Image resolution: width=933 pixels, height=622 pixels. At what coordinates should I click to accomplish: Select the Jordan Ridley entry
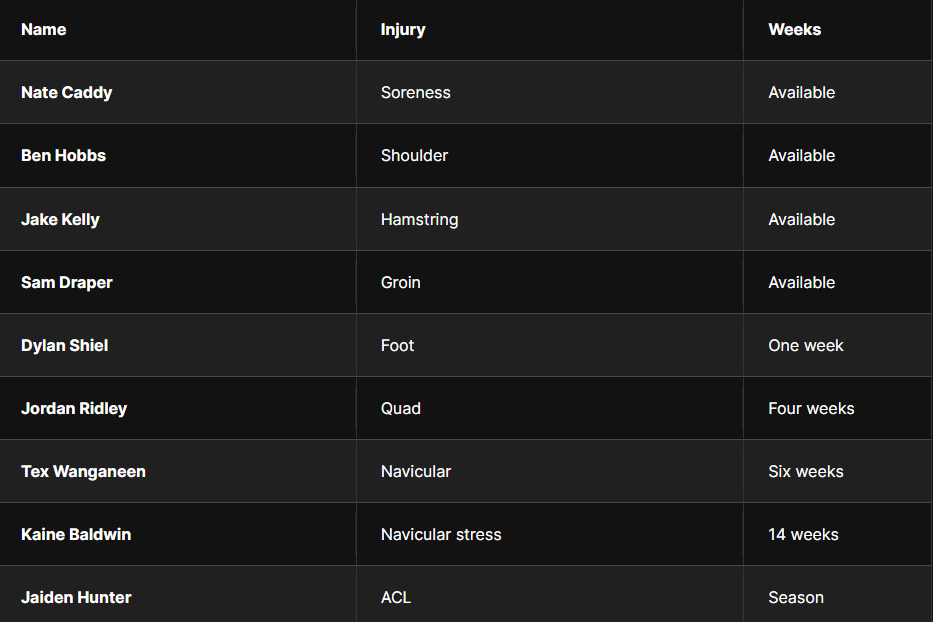tap(74, 408)
